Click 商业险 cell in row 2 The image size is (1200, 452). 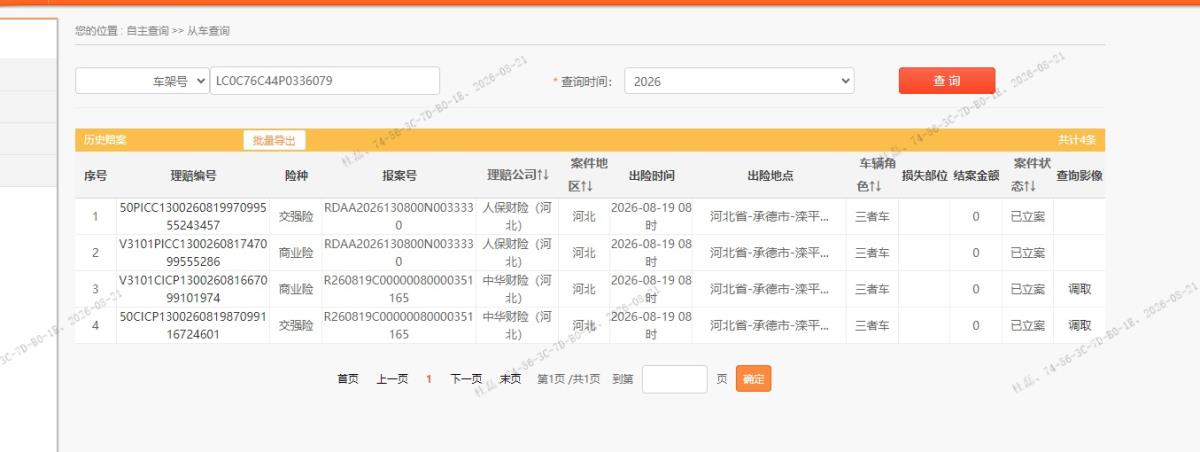295,253
